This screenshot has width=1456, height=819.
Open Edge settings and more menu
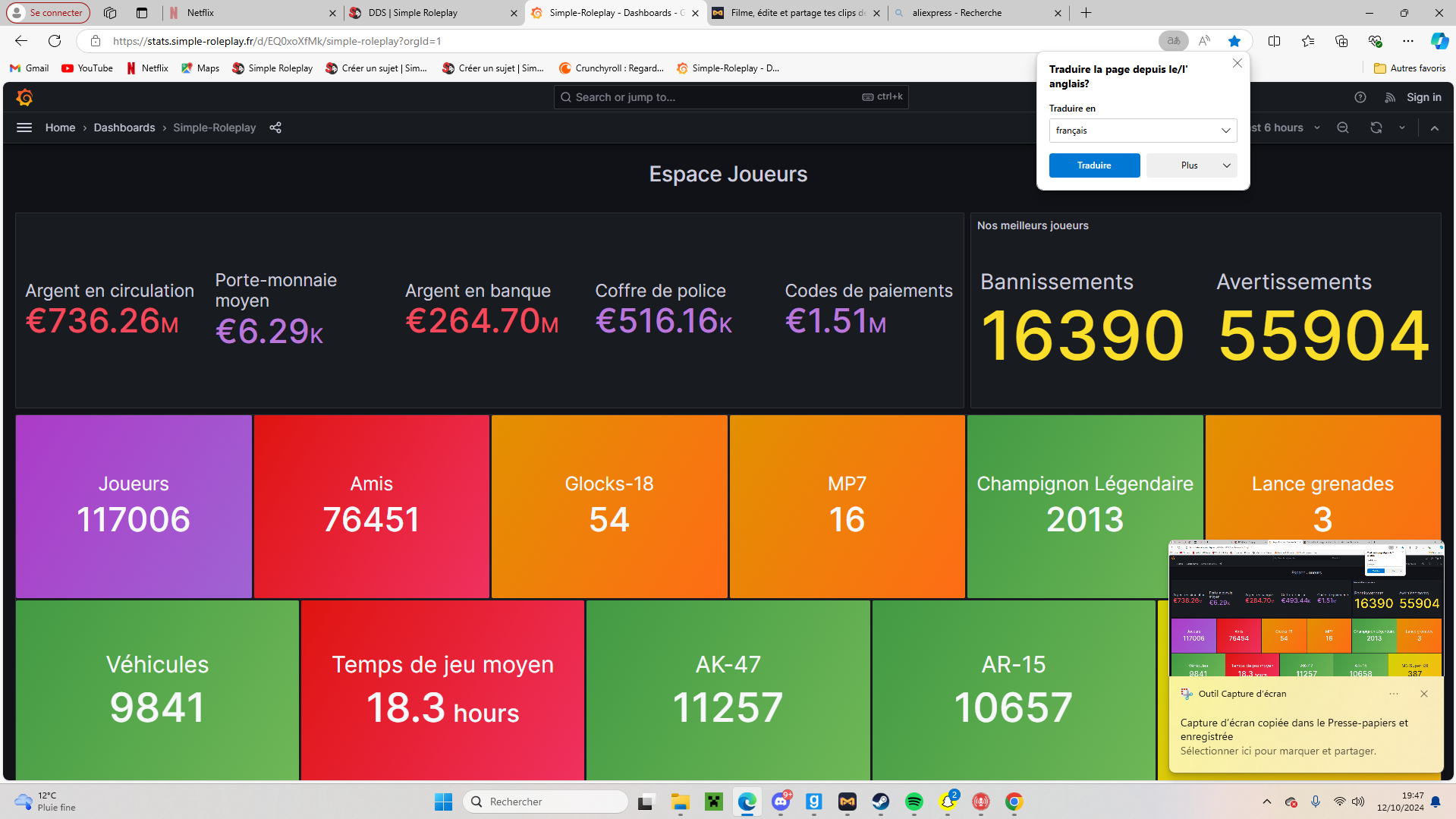pos(1408,41)
